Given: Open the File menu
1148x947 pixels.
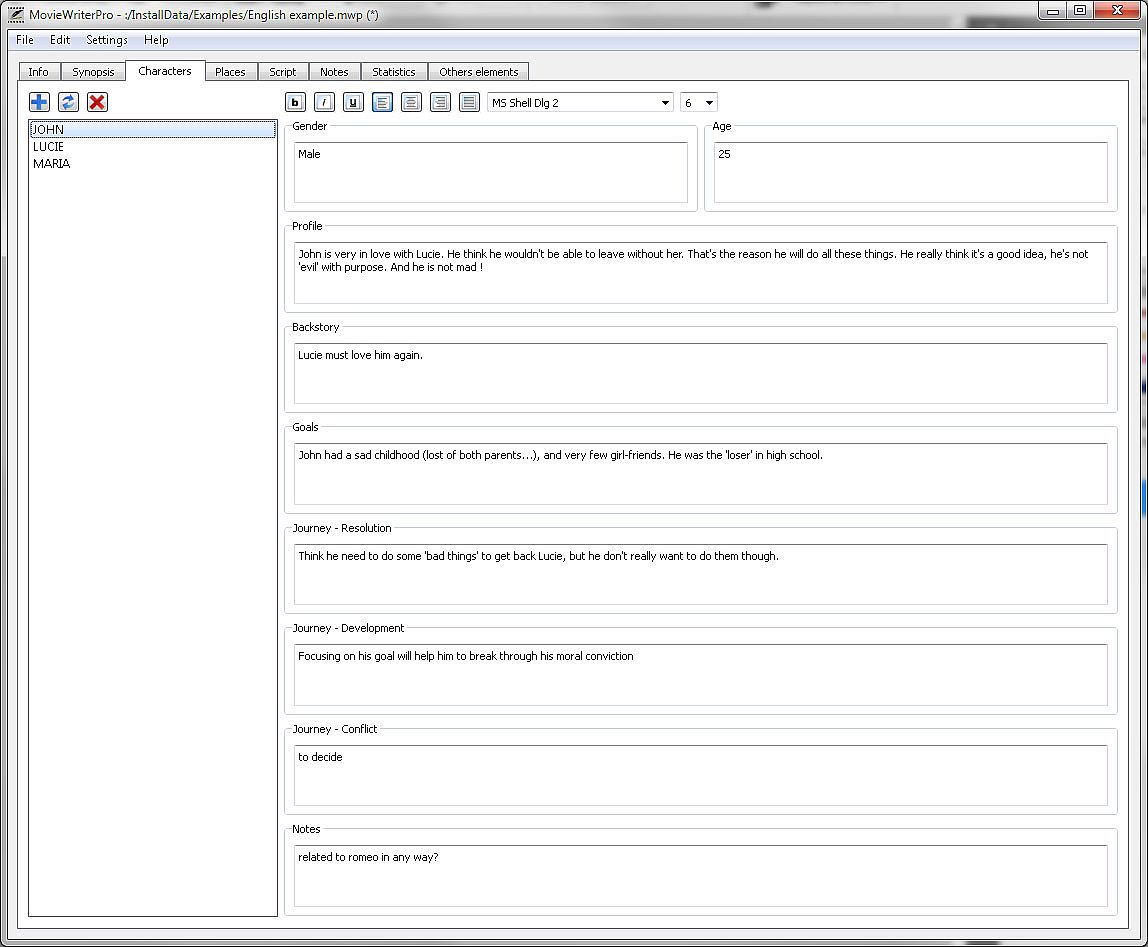Looking at the screenshot, I should coord(25,40).
